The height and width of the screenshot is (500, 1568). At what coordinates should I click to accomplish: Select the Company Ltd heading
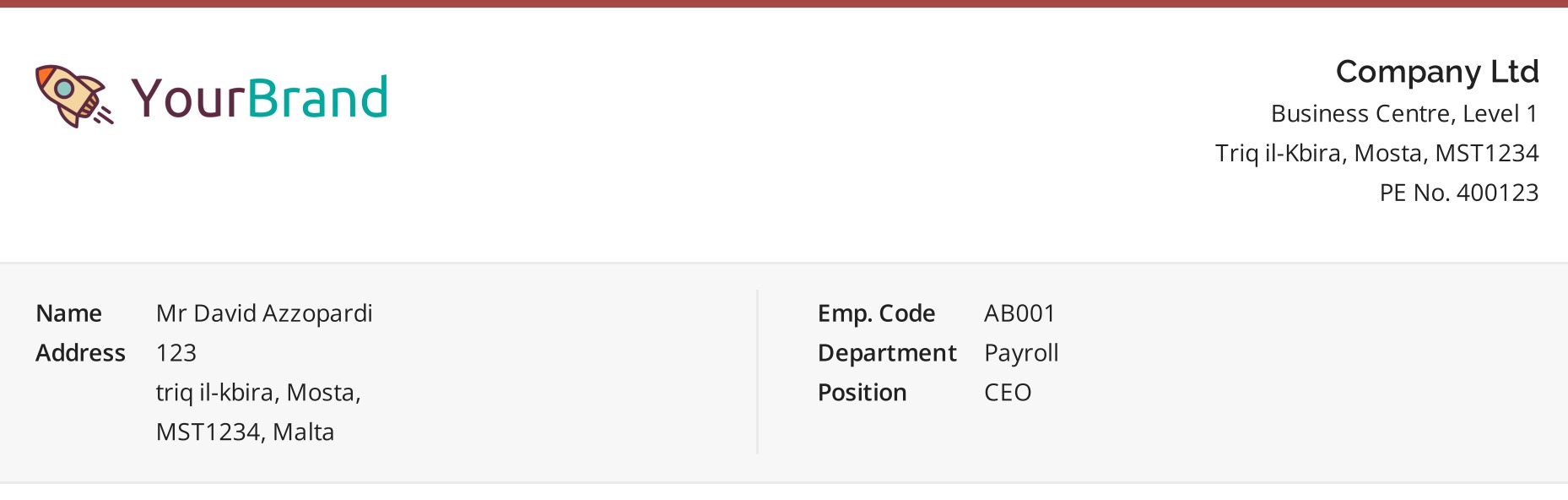[1437, 72]
